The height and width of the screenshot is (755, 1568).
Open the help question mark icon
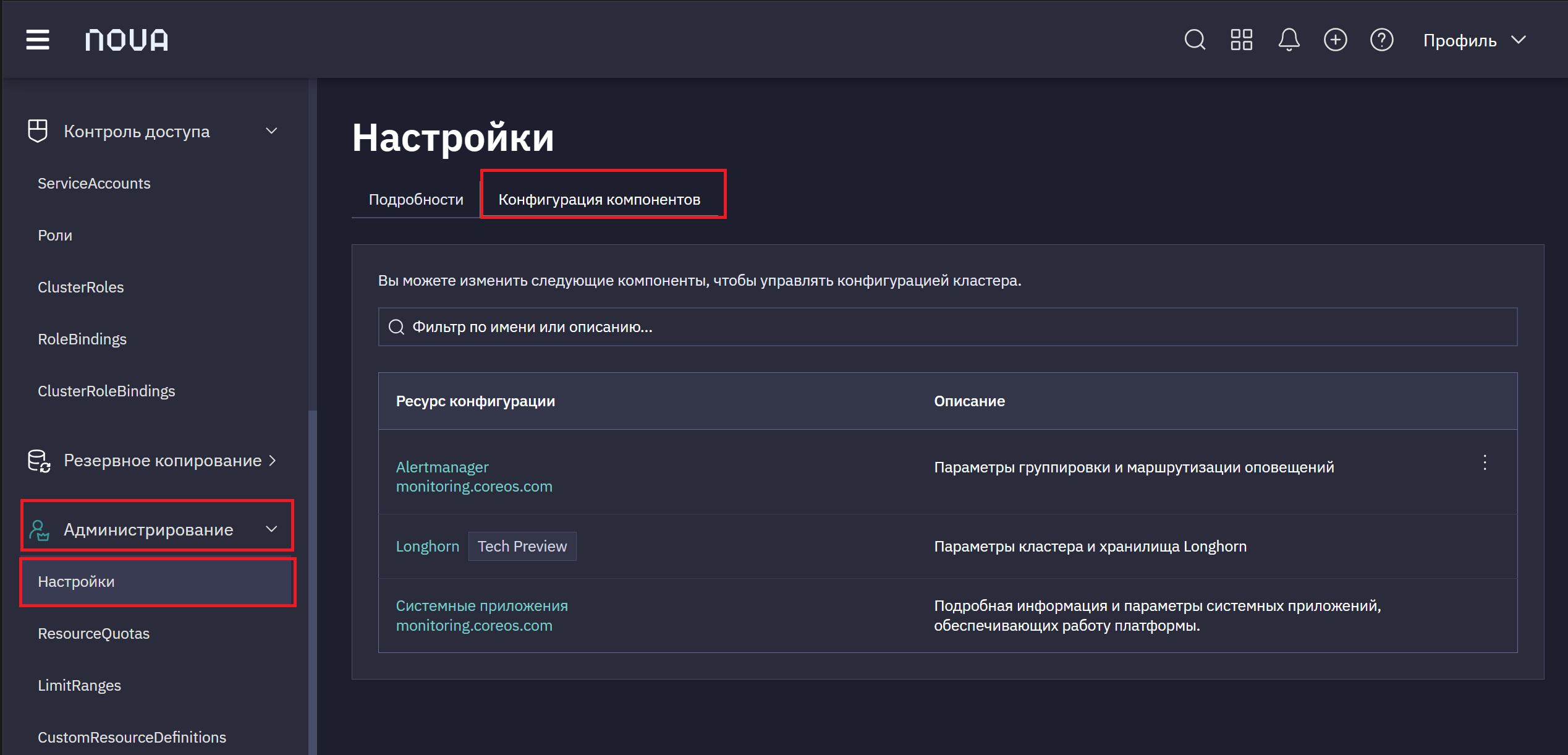tap(1381, 40)
